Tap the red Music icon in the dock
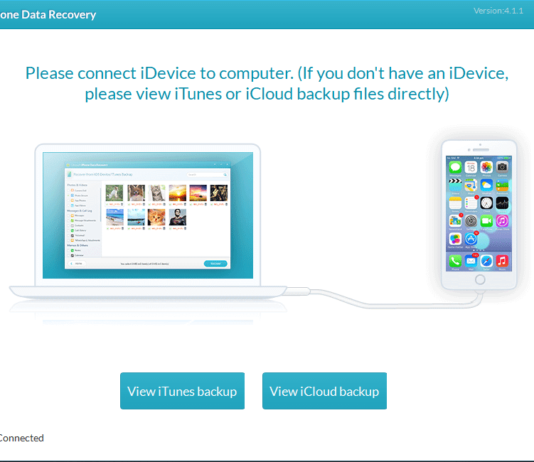Image resolution: width=534 pixels, height=462 pixels. (x=502, y=261)
